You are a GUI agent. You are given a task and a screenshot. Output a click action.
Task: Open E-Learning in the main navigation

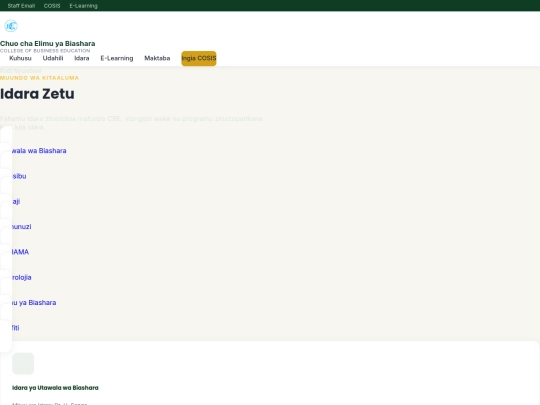pyautogui.click(x=117, y=58)
